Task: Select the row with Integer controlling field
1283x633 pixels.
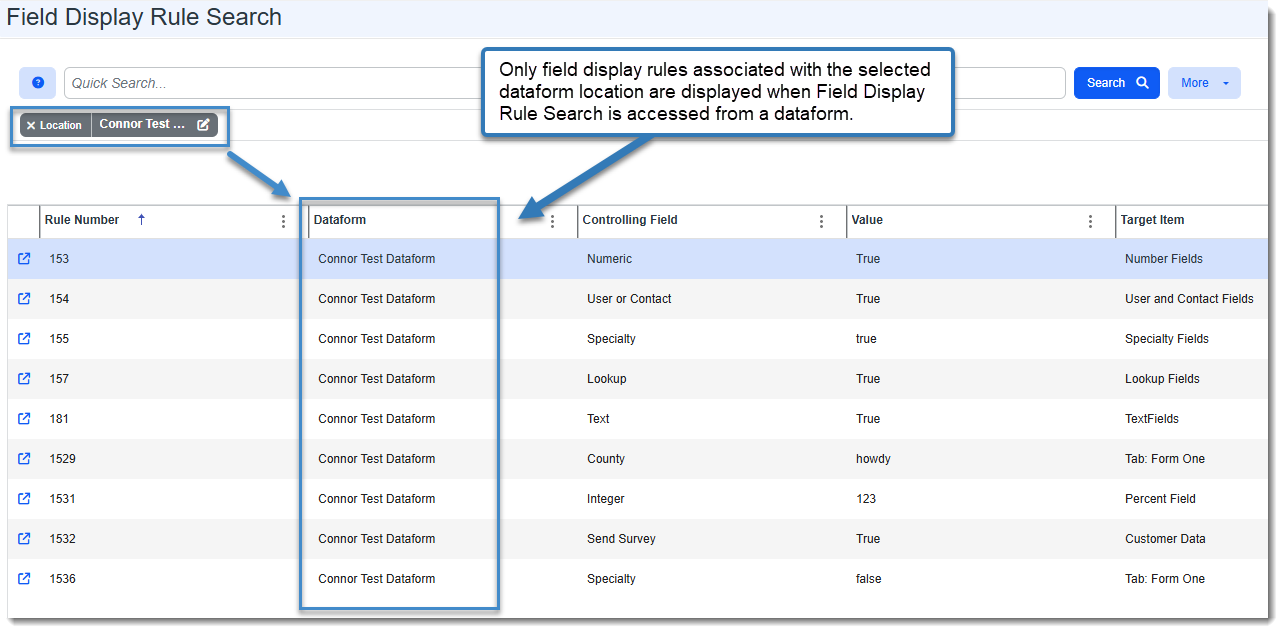Action: tap(606, 499)
